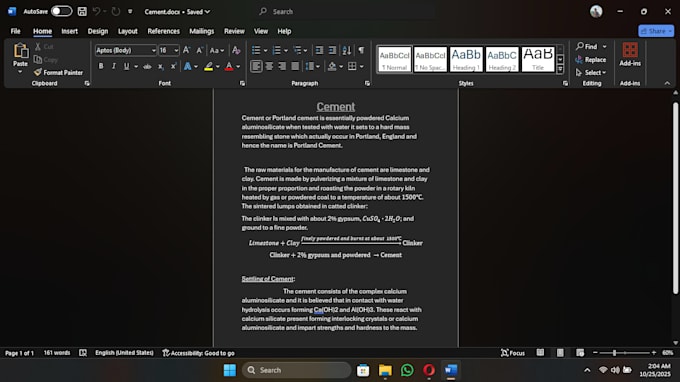Decrease font size with shrink font icon
The image size is (680, 382).
pyautogui.click(x=199, y=50)
